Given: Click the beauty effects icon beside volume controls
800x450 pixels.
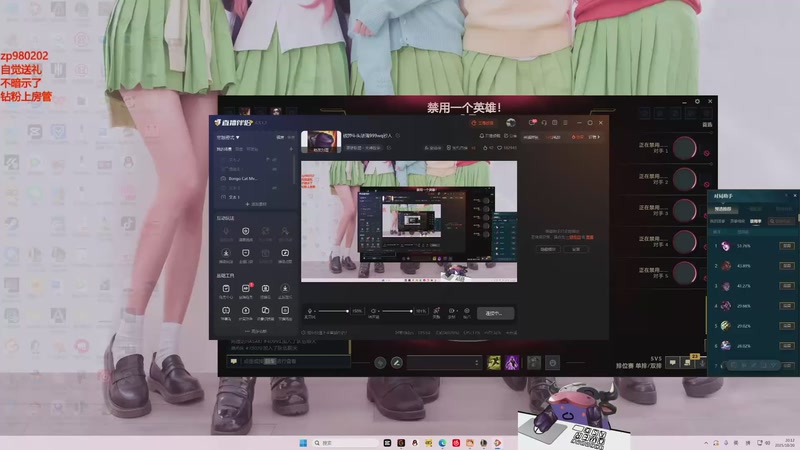Looking at the screenshot, I should coord(436,311).
